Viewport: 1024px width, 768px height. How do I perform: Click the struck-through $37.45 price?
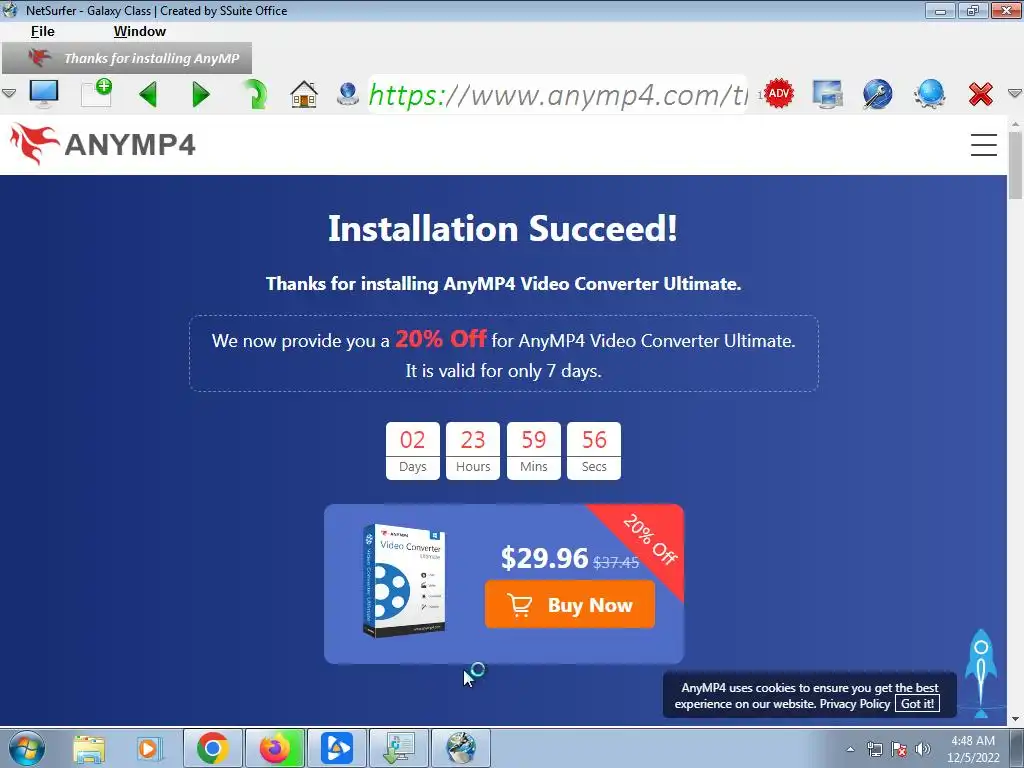coord(616,562)
